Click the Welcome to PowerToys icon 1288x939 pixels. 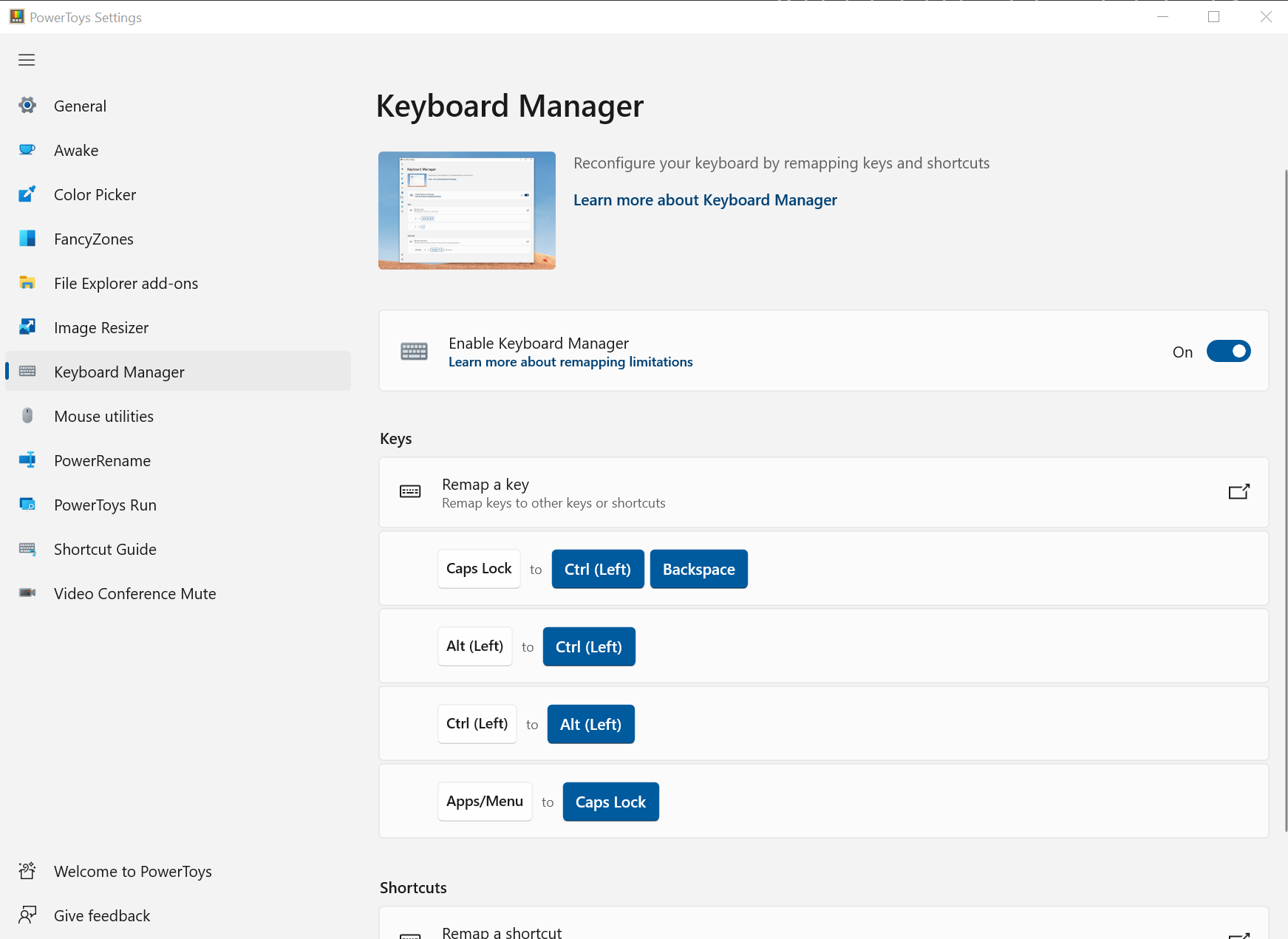tap(27, 871)
